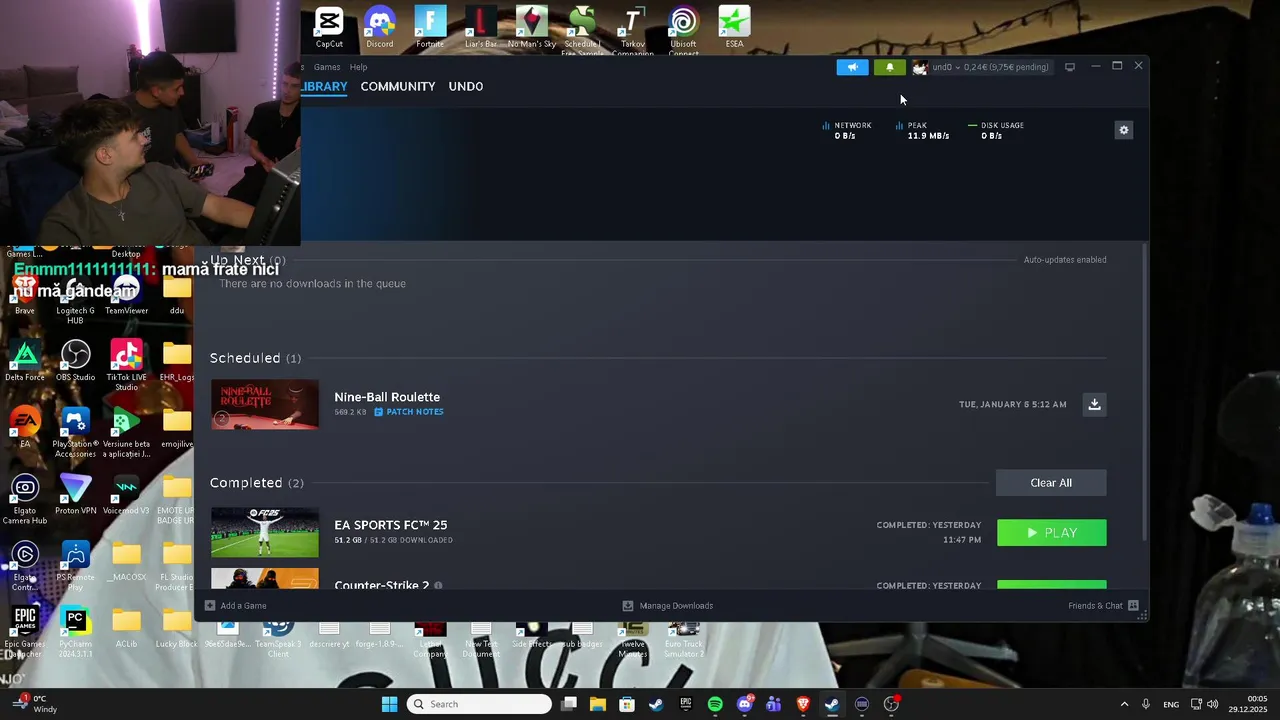Open Fortnite desktop shortcut
1280x720 pixels.
(430, 27)
